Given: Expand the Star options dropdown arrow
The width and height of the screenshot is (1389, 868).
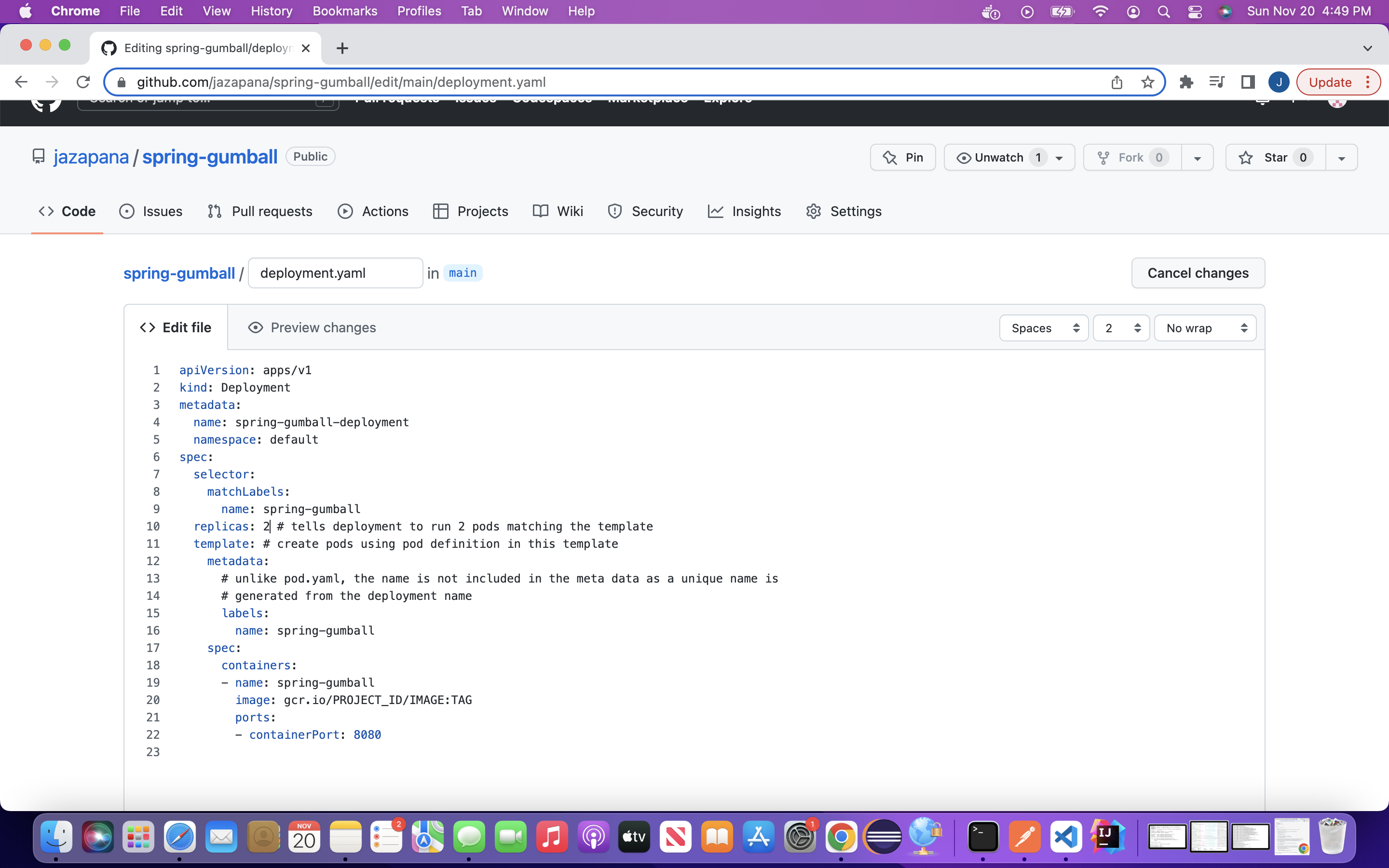Looking at the screenshot, I should [x=1342, y=157].
